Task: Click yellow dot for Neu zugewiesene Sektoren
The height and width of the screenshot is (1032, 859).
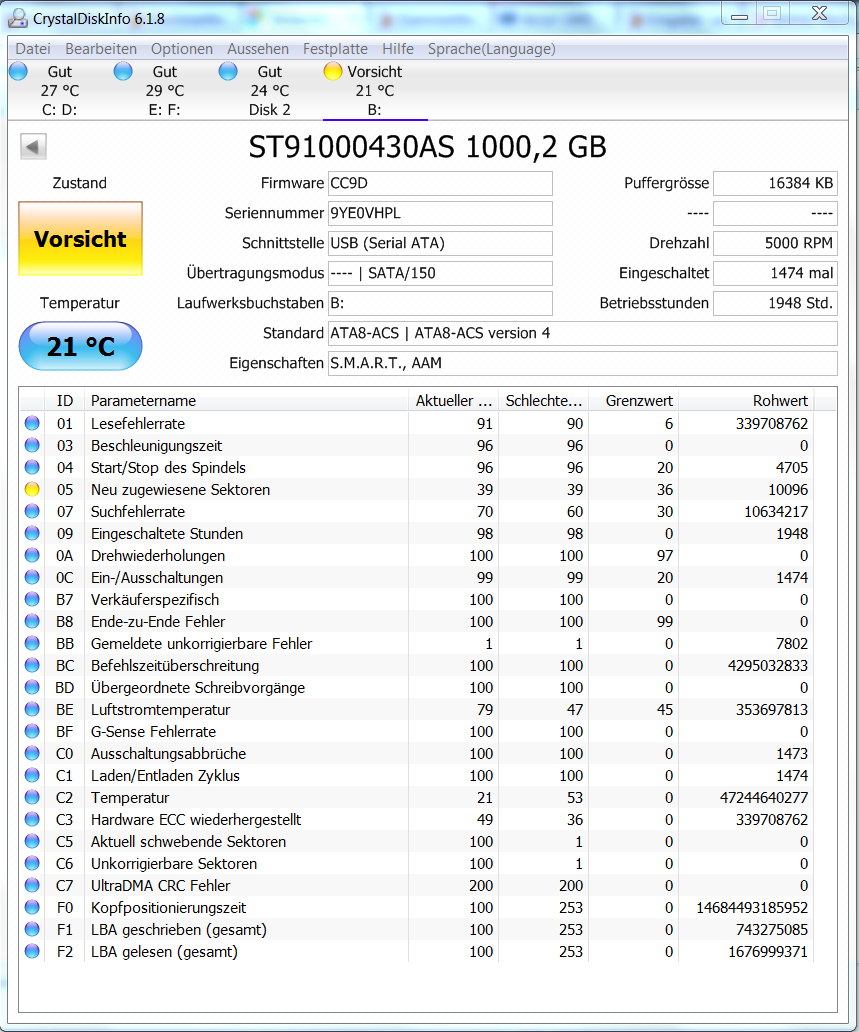Action: click(x=32, y=490)
